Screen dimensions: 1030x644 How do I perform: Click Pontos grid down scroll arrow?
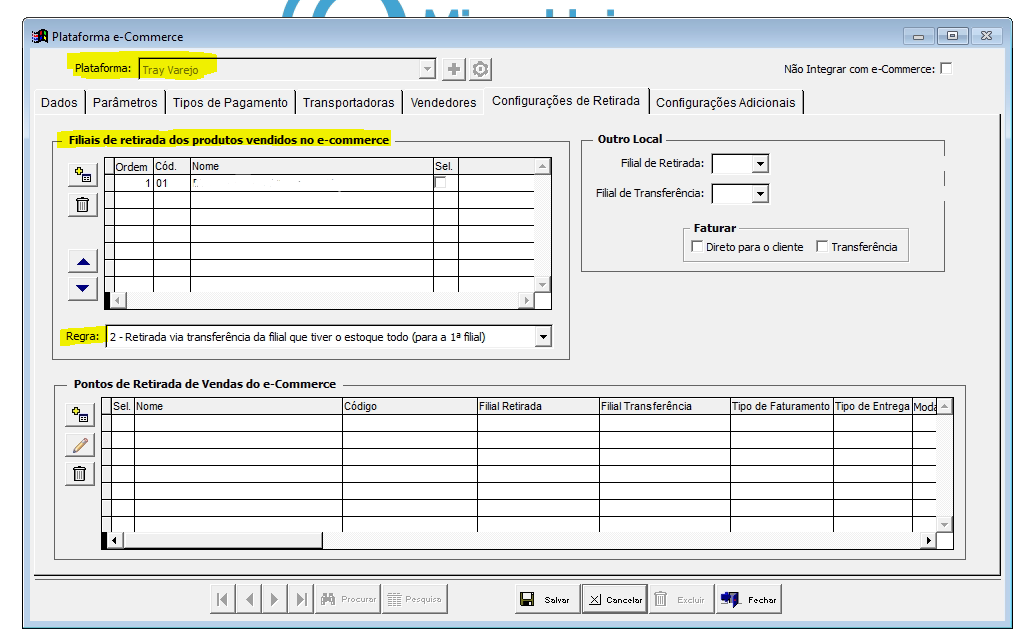945,524
